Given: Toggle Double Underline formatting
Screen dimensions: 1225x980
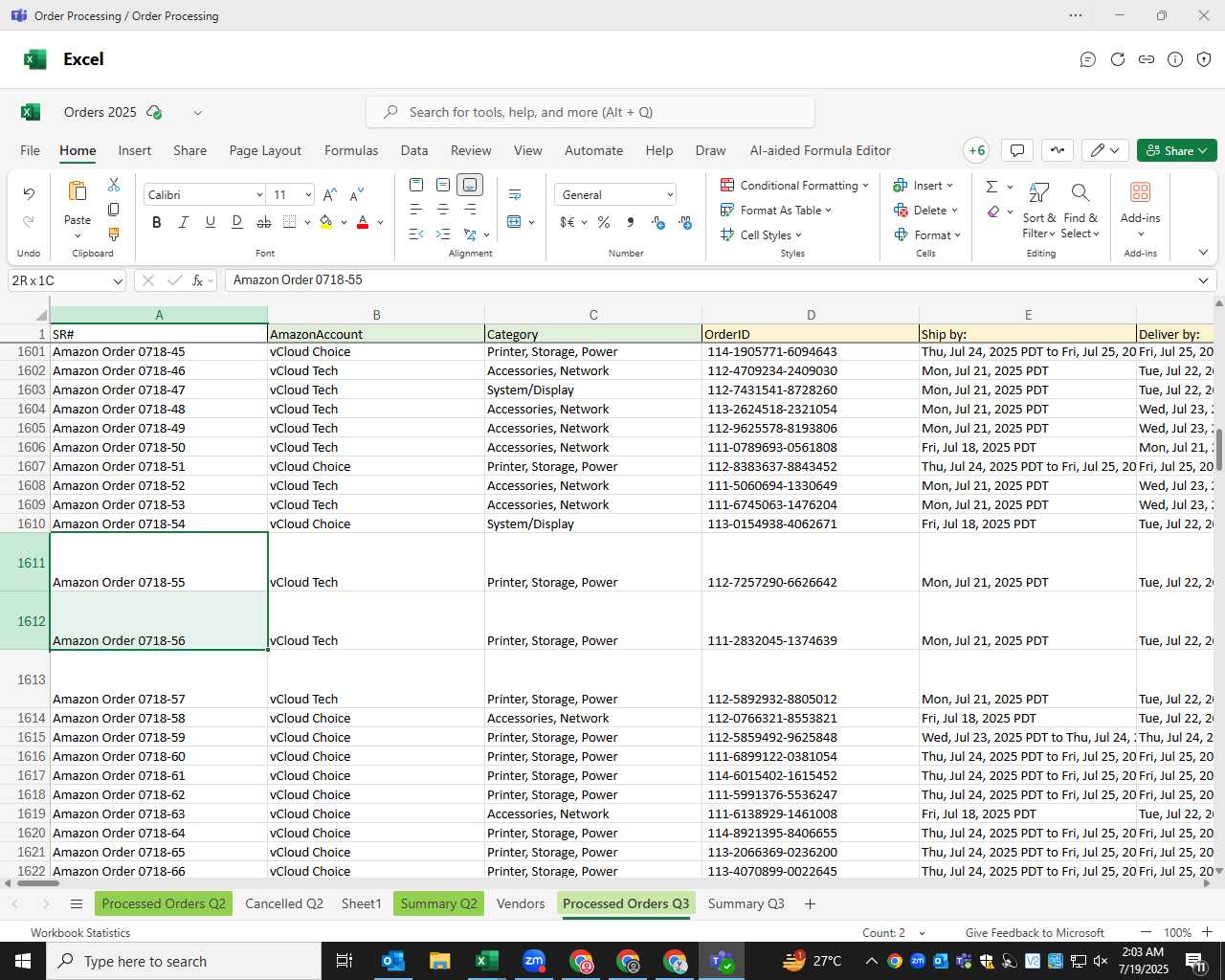Looking at the screenshot, I should [x=237, y=222].
